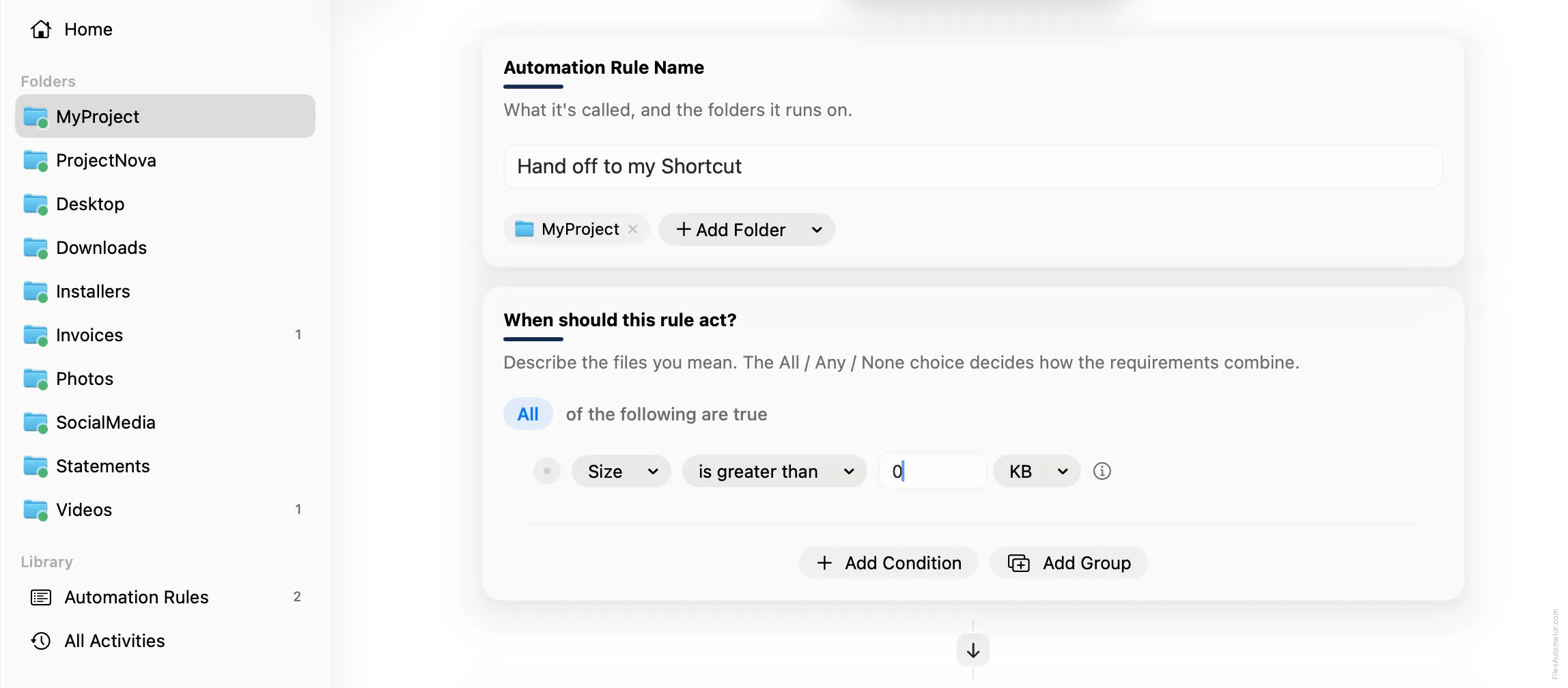The width and height of the screenshot is (1568, 688).
Task: Focus the size value input field
Action: (933, 471)
